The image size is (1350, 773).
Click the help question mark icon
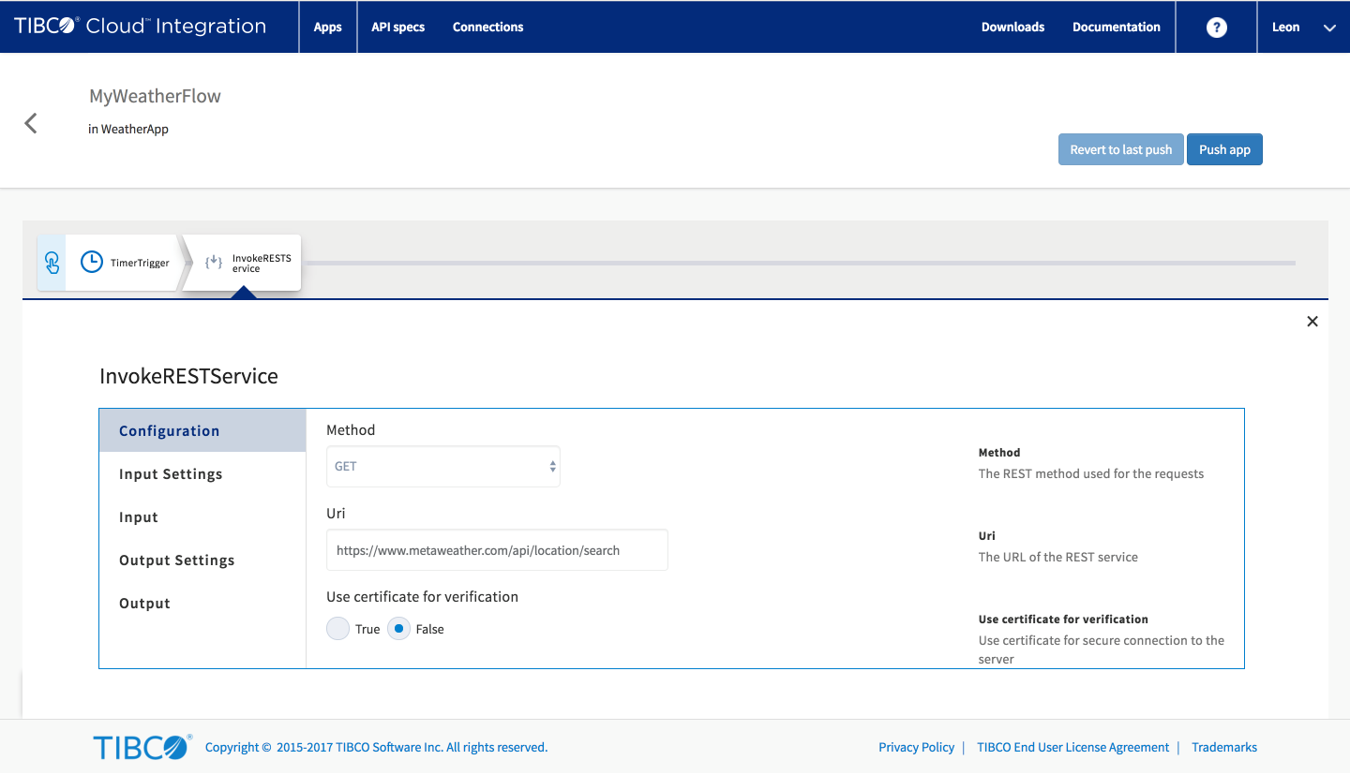tap(1216, 27)
